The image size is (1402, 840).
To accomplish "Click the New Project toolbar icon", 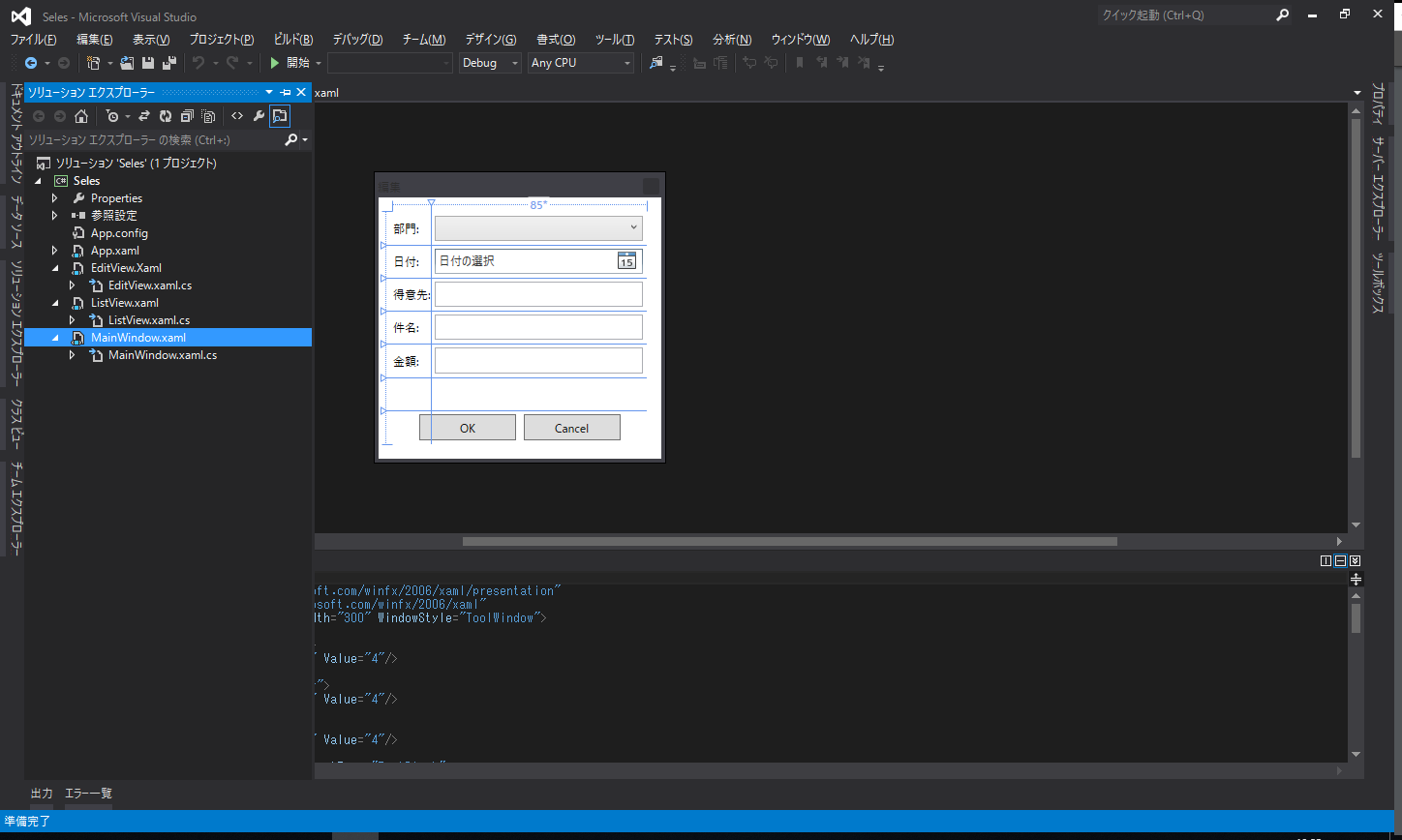I will pos(93,63).
